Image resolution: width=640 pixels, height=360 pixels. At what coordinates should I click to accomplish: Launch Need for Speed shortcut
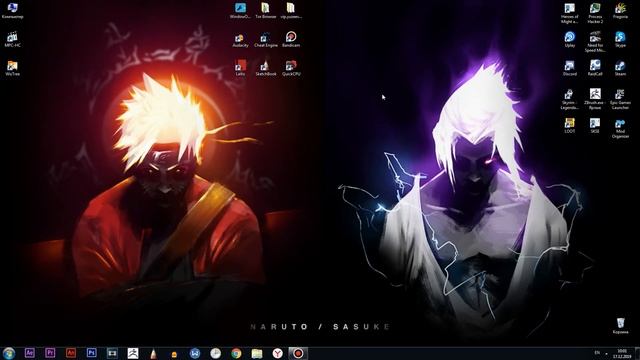[x=595, y=42]
